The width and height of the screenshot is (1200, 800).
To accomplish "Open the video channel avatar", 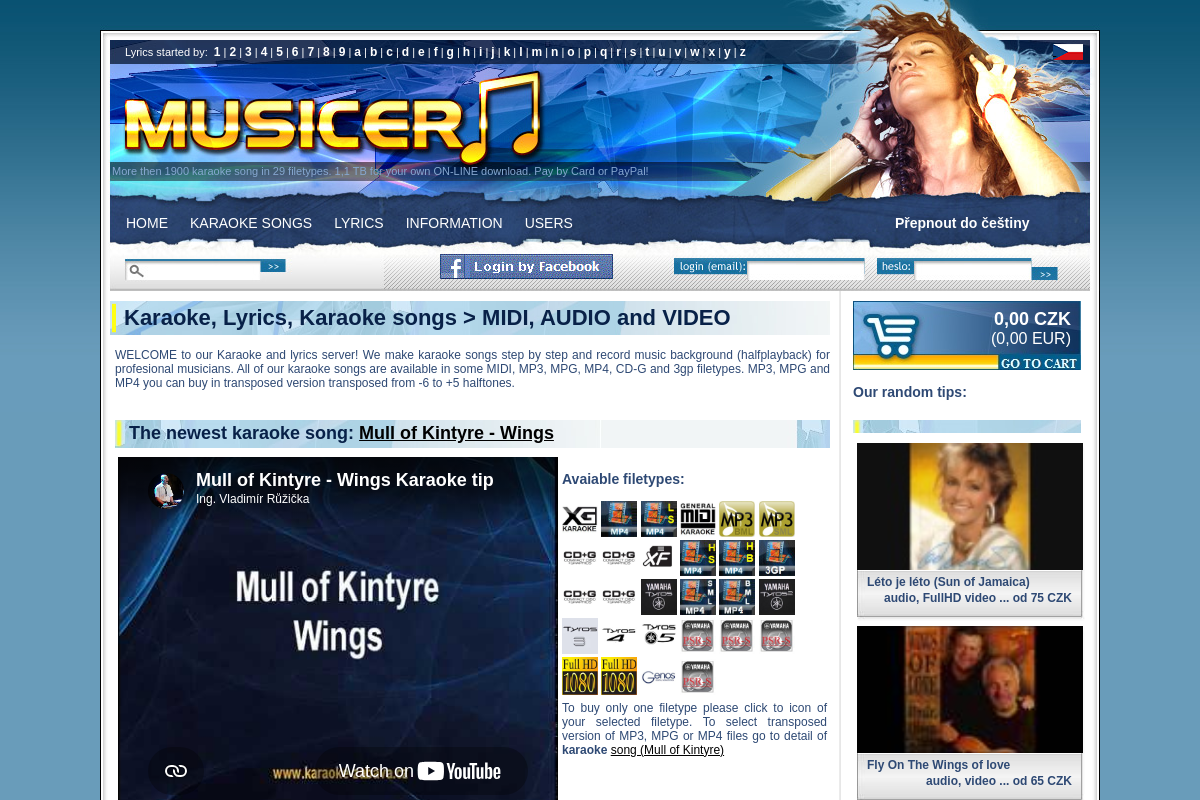I will [x=168, y=490].
